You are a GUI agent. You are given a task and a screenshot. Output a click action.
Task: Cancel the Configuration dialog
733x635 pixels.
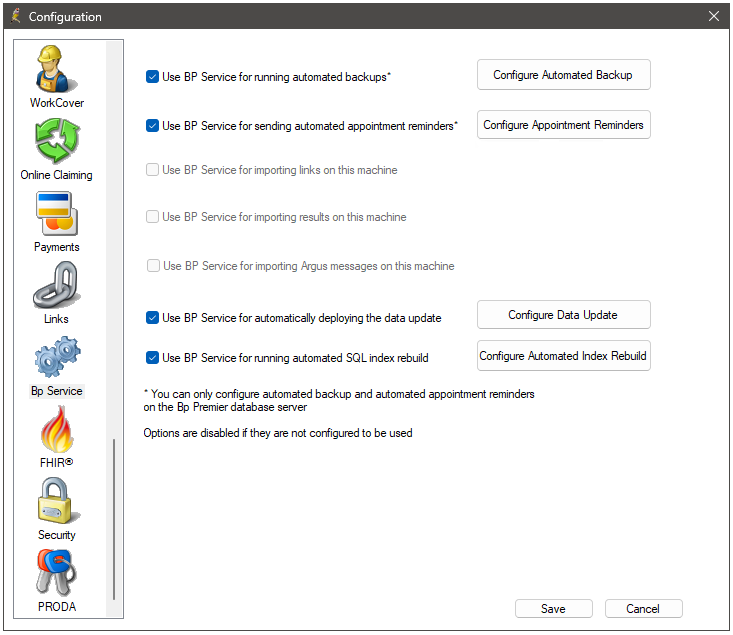pyautogui.click(x=643, y=608)
